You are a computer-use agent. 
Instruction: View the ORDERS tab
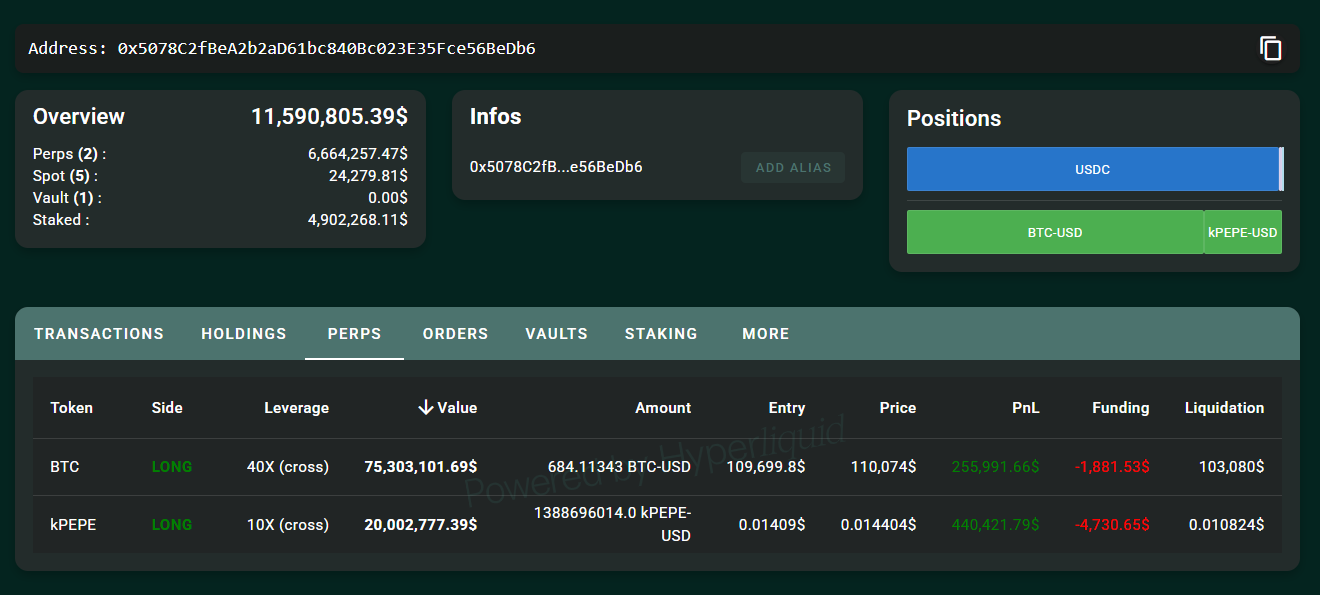(455, 334)
